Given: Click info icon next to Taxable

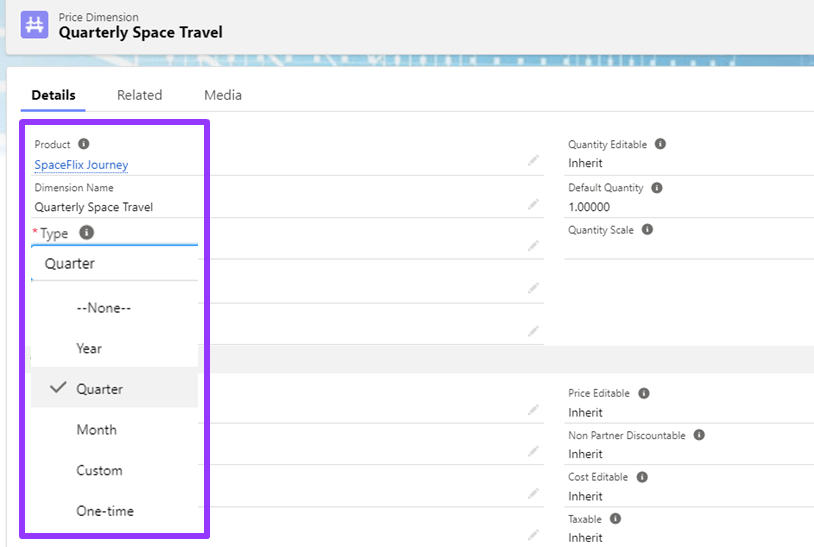Looking at the screenshot, I should 615,519.
